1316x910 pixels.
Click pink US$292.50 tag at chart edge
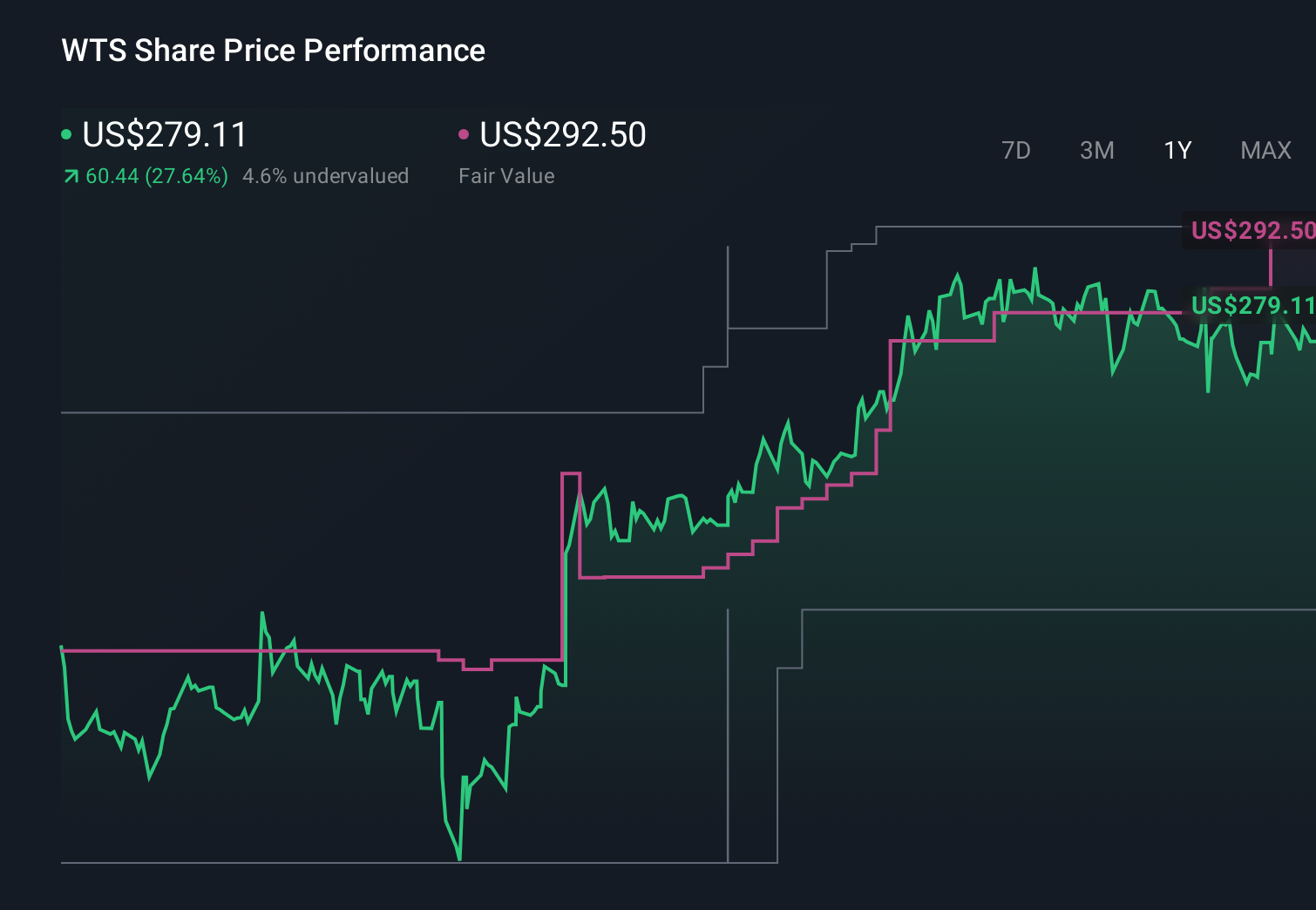tap(1252, 230)
